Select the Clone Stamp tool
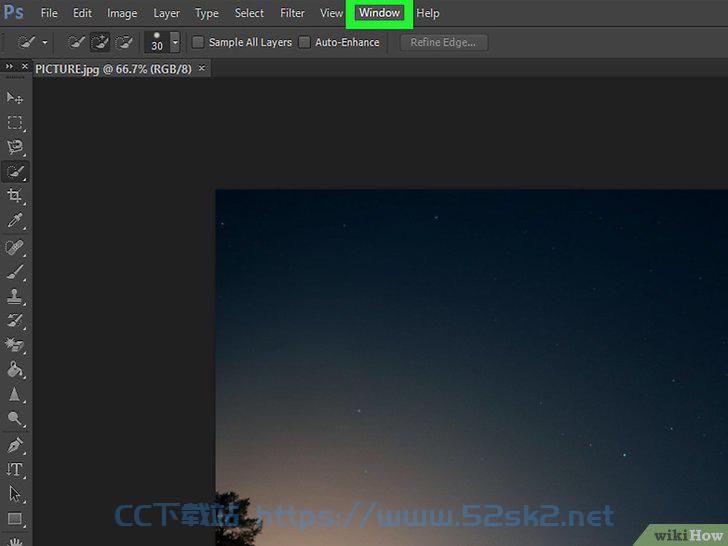728x546 pixels. [14, 296]
